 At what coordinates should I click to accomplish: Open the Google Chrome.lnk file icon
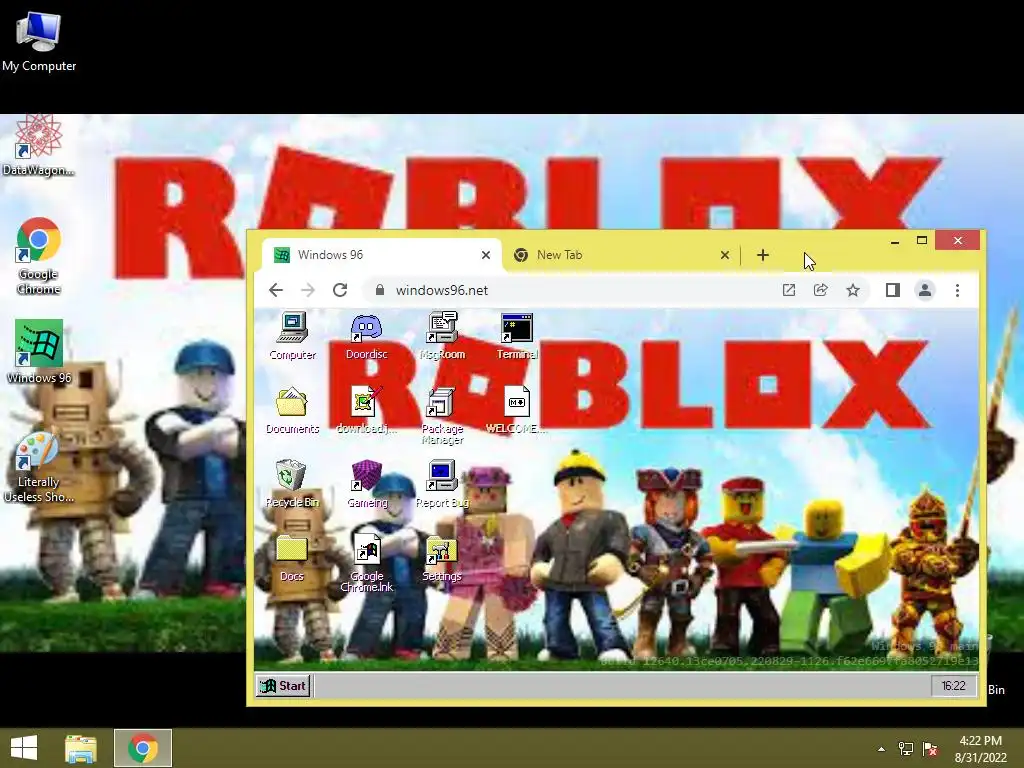coord(366,563)
